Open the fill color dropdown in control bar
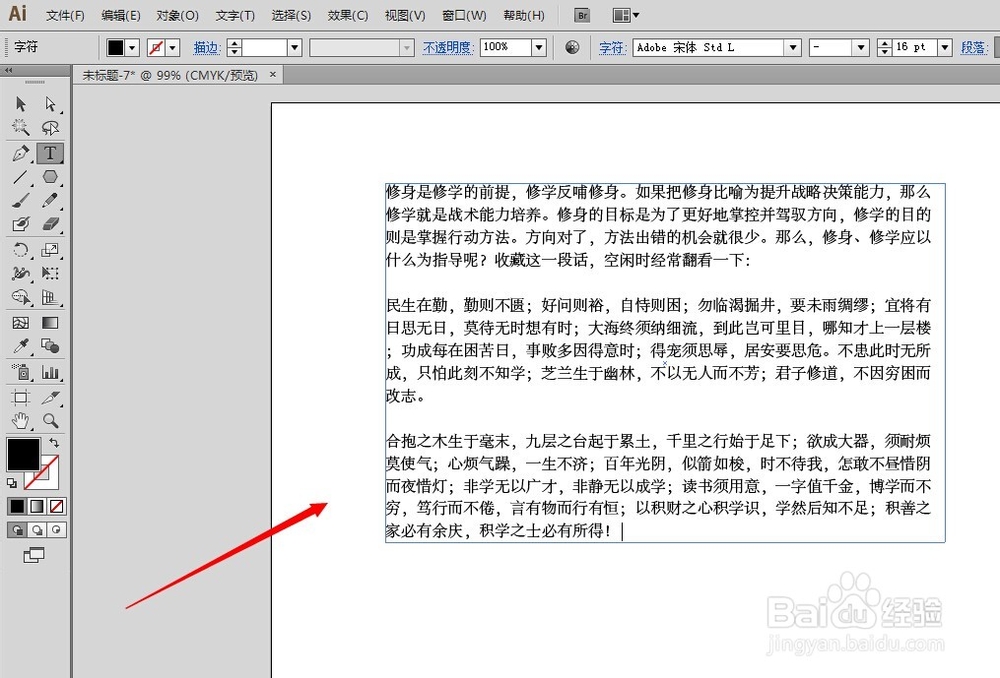The width and height of the screenshot is (1000, 678). 133,47
